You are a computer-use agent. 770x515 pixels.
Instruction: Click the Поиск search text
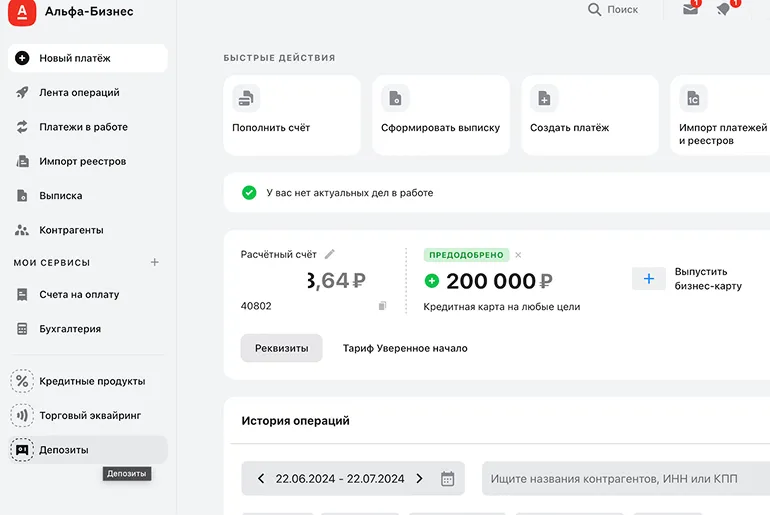(623, 9)
